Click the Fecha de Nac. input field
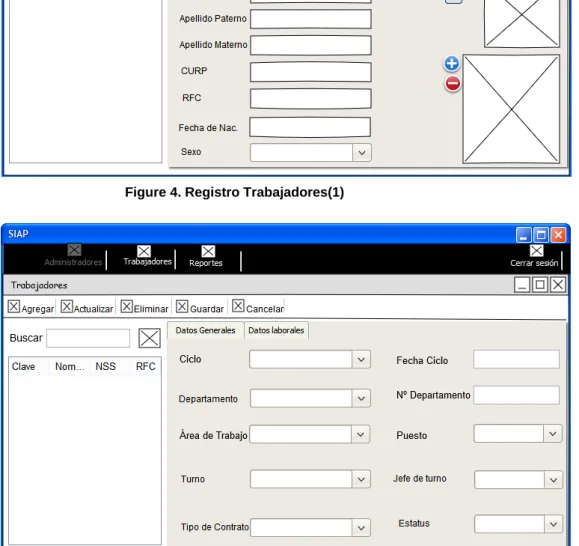Viewport: 579px width, 546px height. tap(310, 127)
